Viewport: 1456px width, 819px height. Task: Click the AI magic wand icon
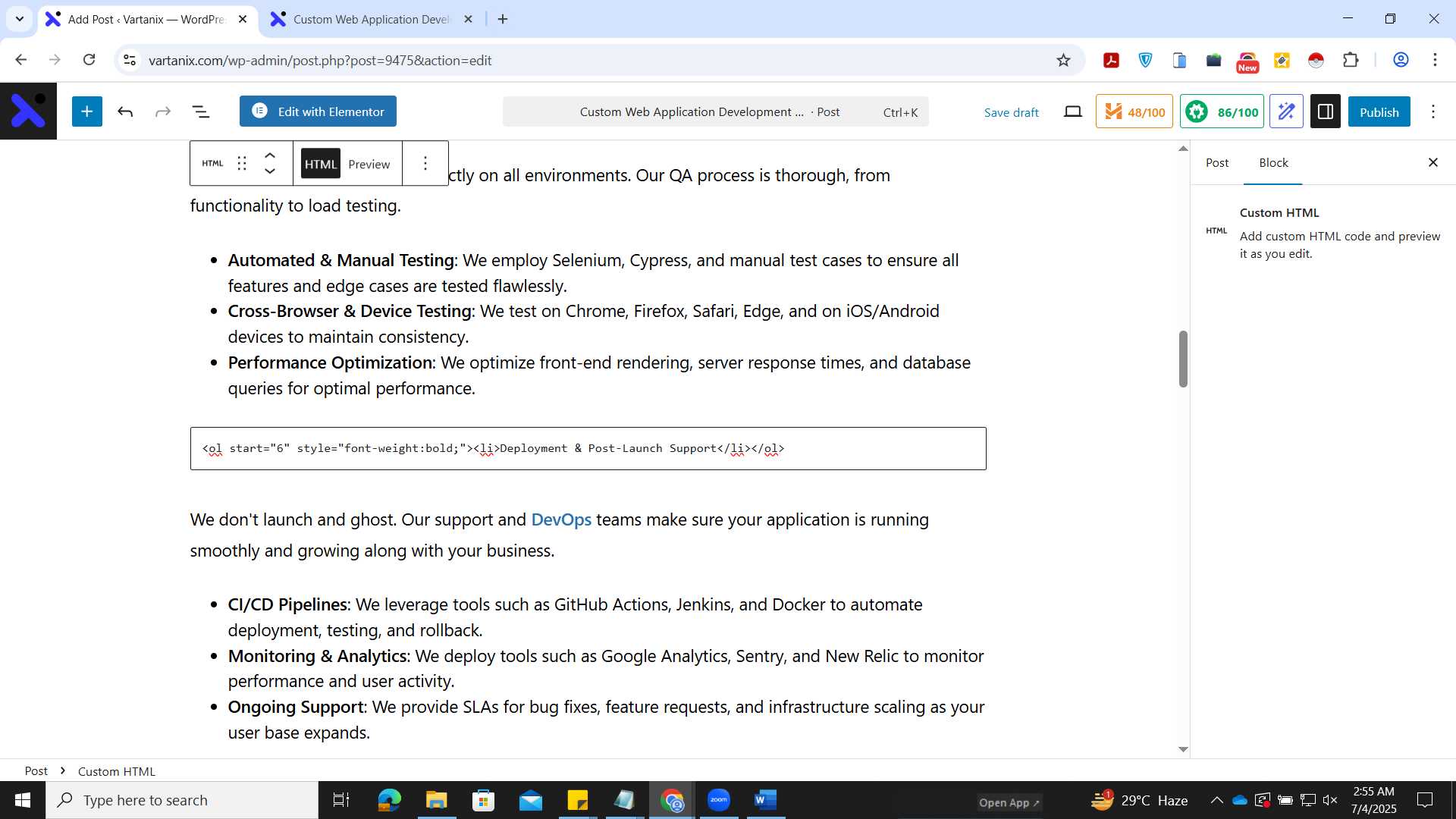[x=1286, y=112]
